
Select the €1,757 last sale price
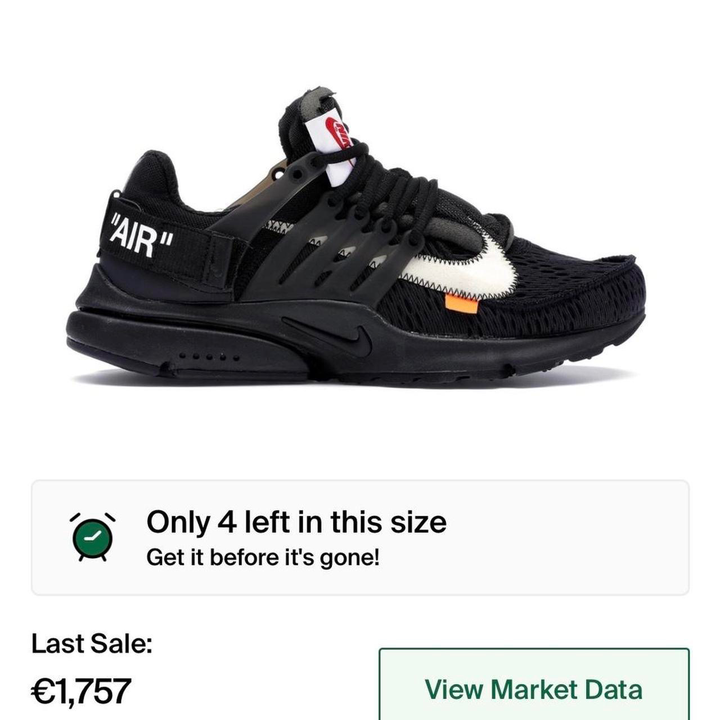click(81, 691)
